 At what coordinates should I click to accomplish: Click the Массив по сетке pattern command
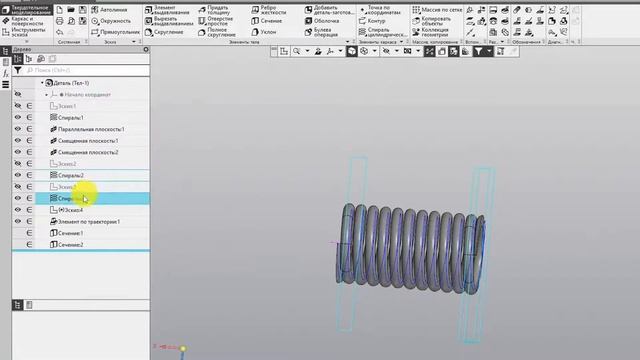437,9
